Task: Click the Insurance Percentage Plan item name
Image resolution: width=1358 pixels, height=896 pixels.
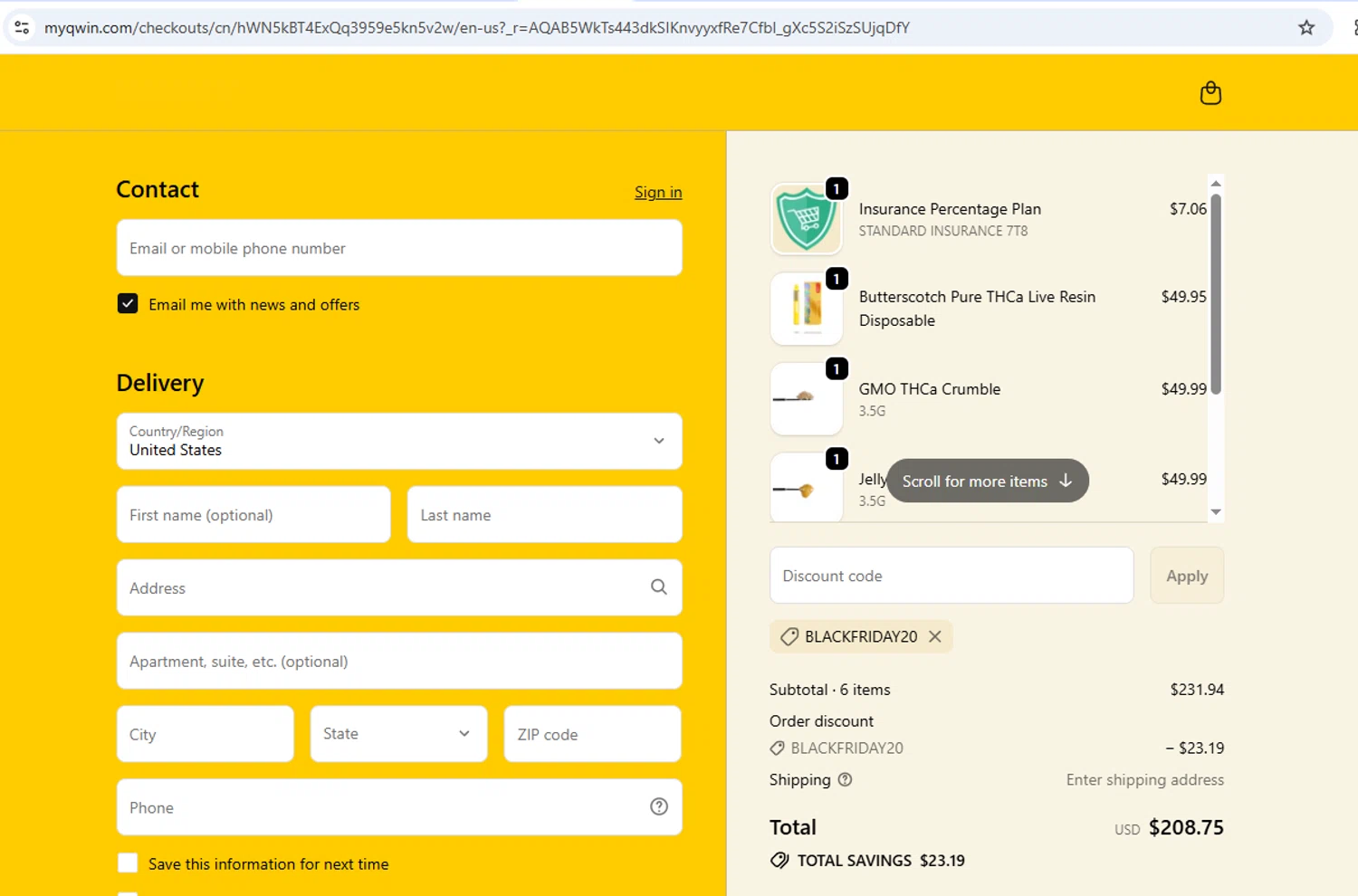Action: (950, 209)
